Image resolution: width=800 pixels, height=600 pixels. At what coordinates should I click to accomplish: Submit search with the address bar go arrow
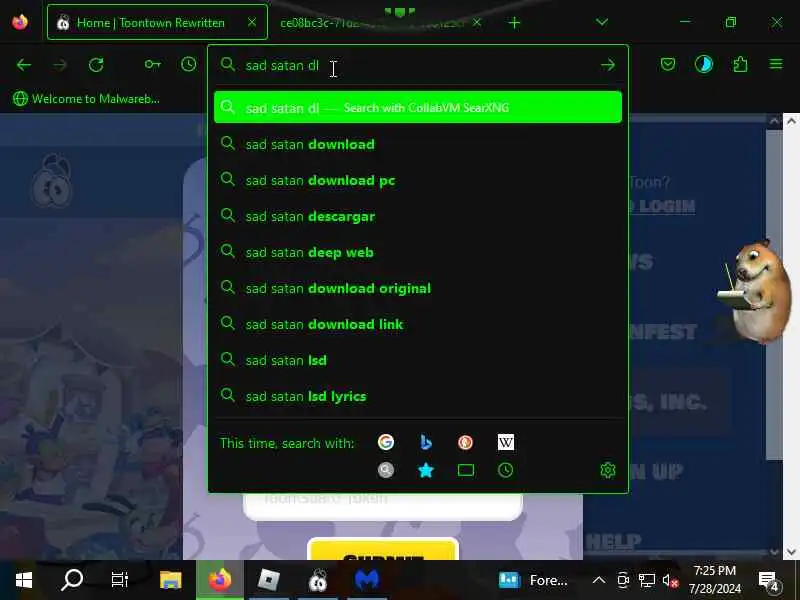607,65
